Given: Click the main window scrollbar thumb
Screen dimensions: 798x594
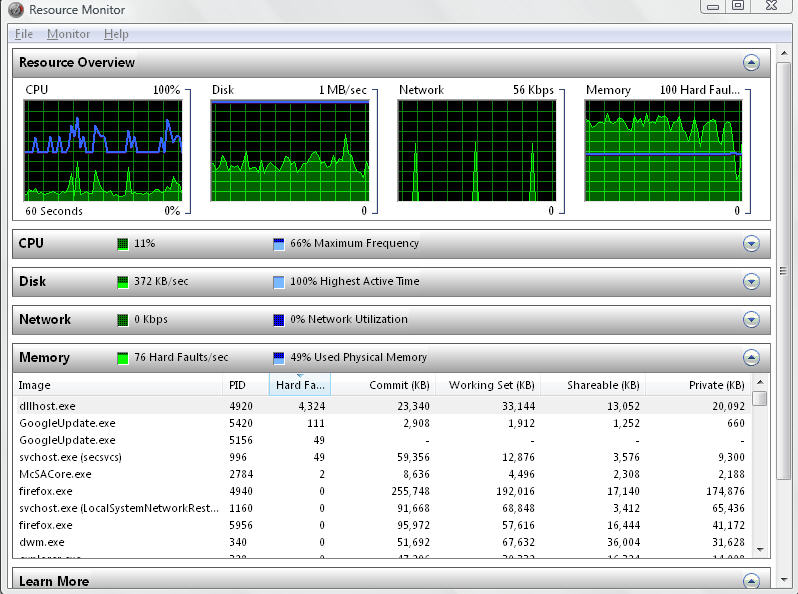Looking at the screenshot, I should 784,271.
